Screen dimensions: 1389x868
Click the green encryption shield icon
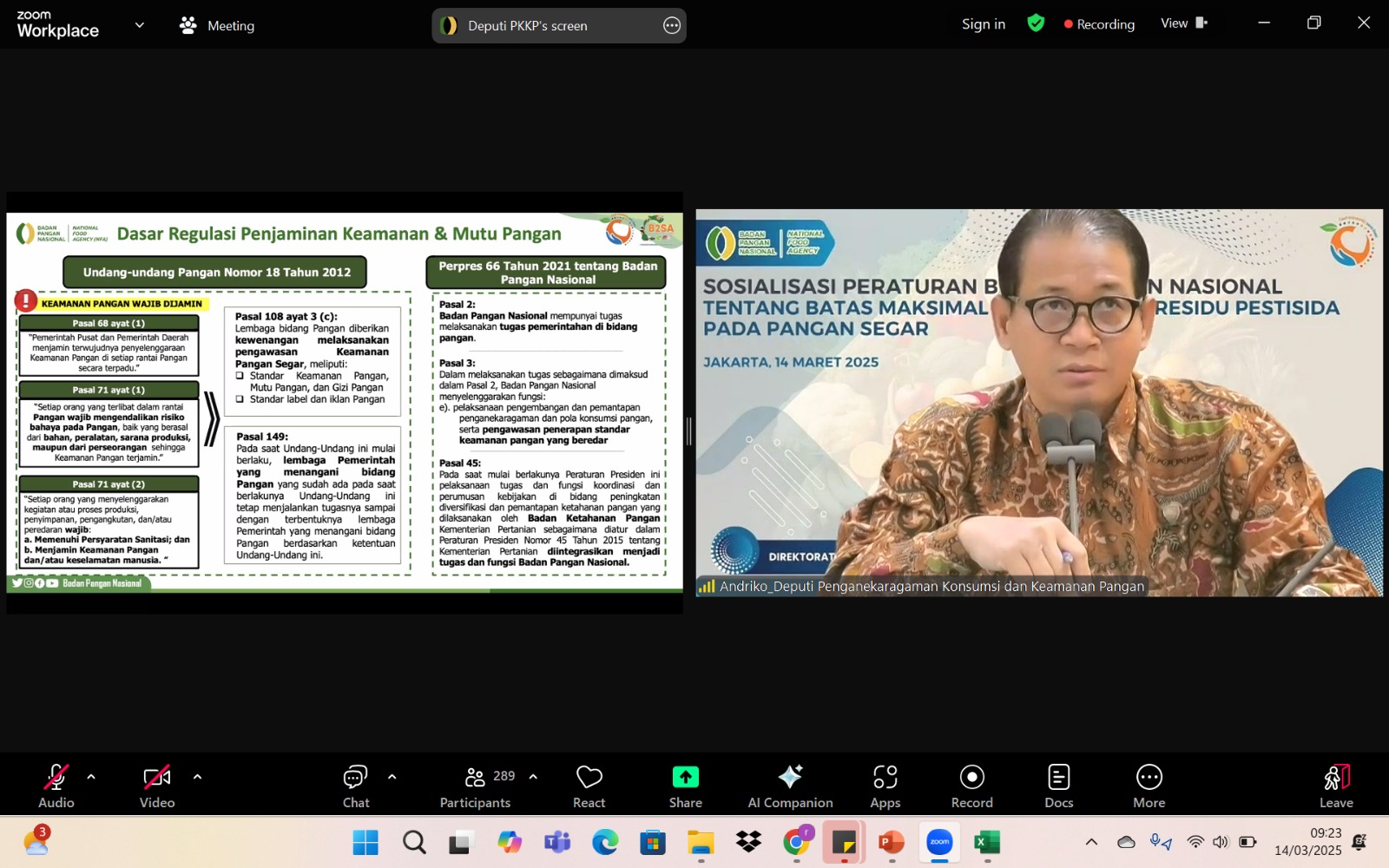(1036, 23)
